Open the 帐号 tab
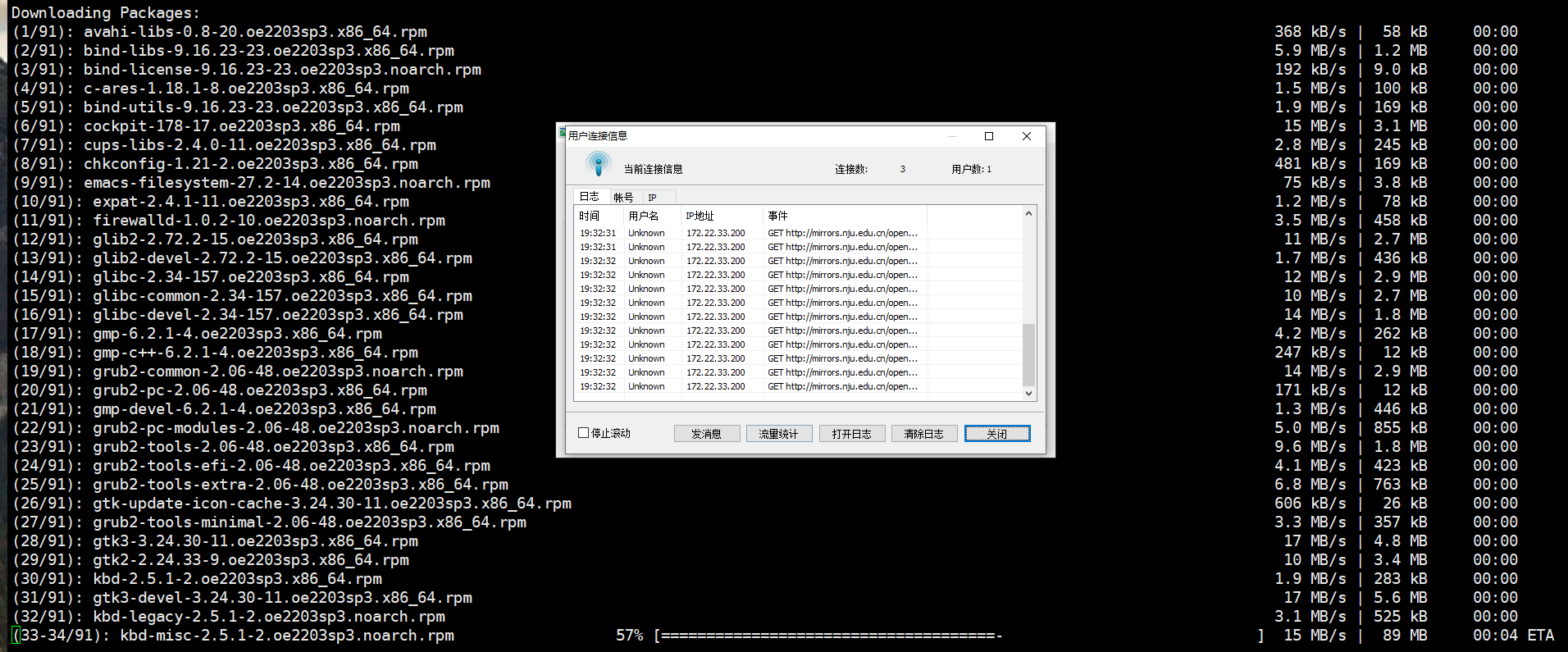Image resolution: width=1568 pixels, height=652 pixels. (x=623, y=198)
